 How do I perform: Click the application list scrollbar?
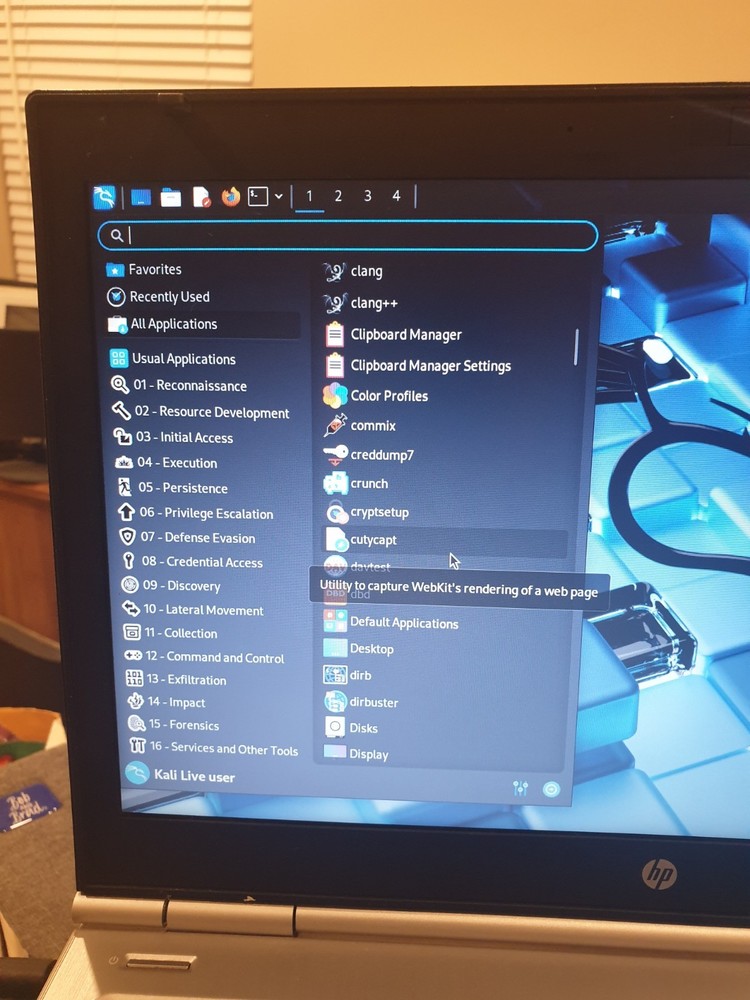576,347
